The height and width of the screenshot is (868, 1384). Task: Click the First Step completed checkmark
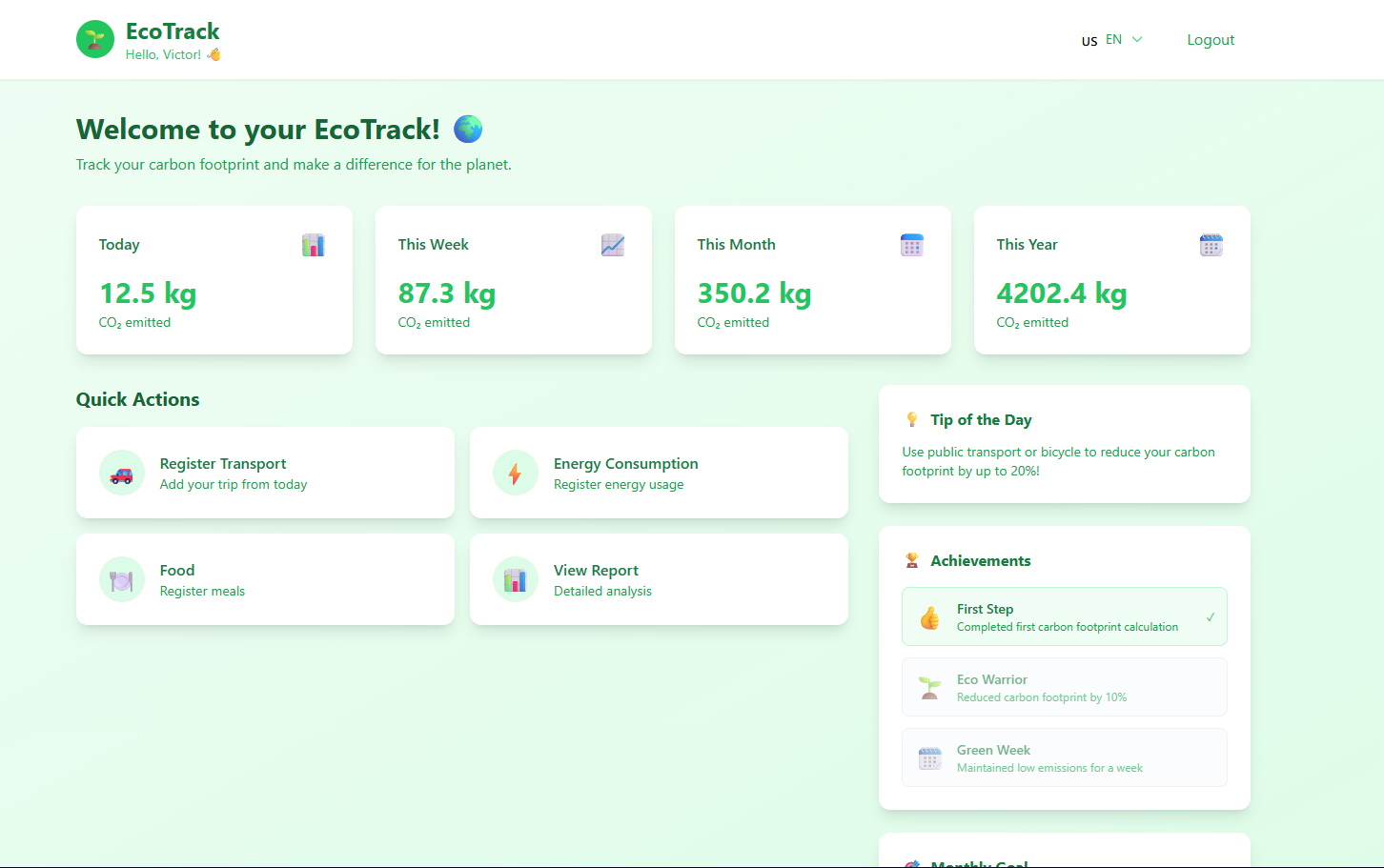[1211, 616]
